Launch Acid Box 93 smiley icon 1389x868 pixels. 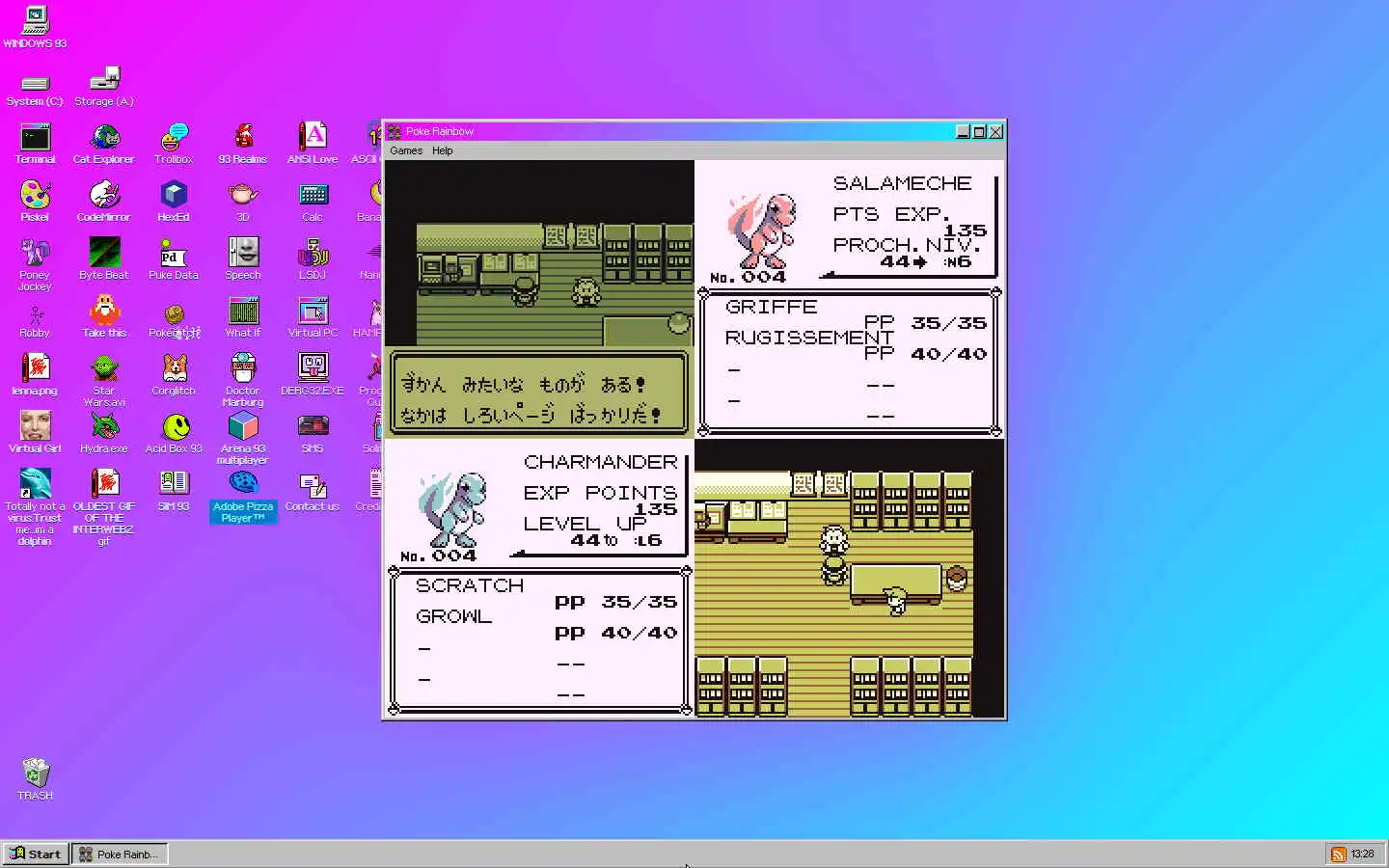(x=174, y=434)
